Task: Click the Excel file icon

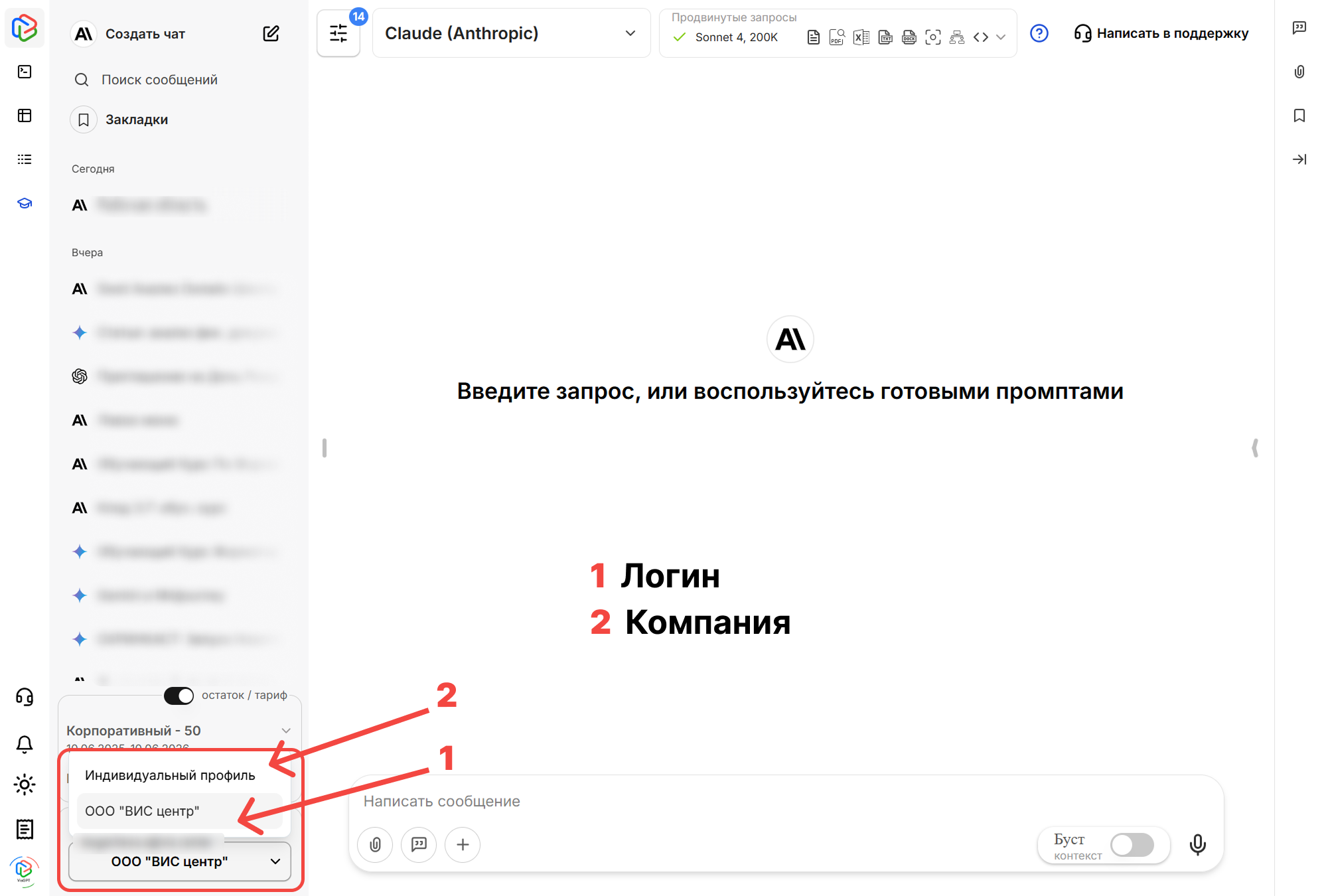Action: pos(861,37)
